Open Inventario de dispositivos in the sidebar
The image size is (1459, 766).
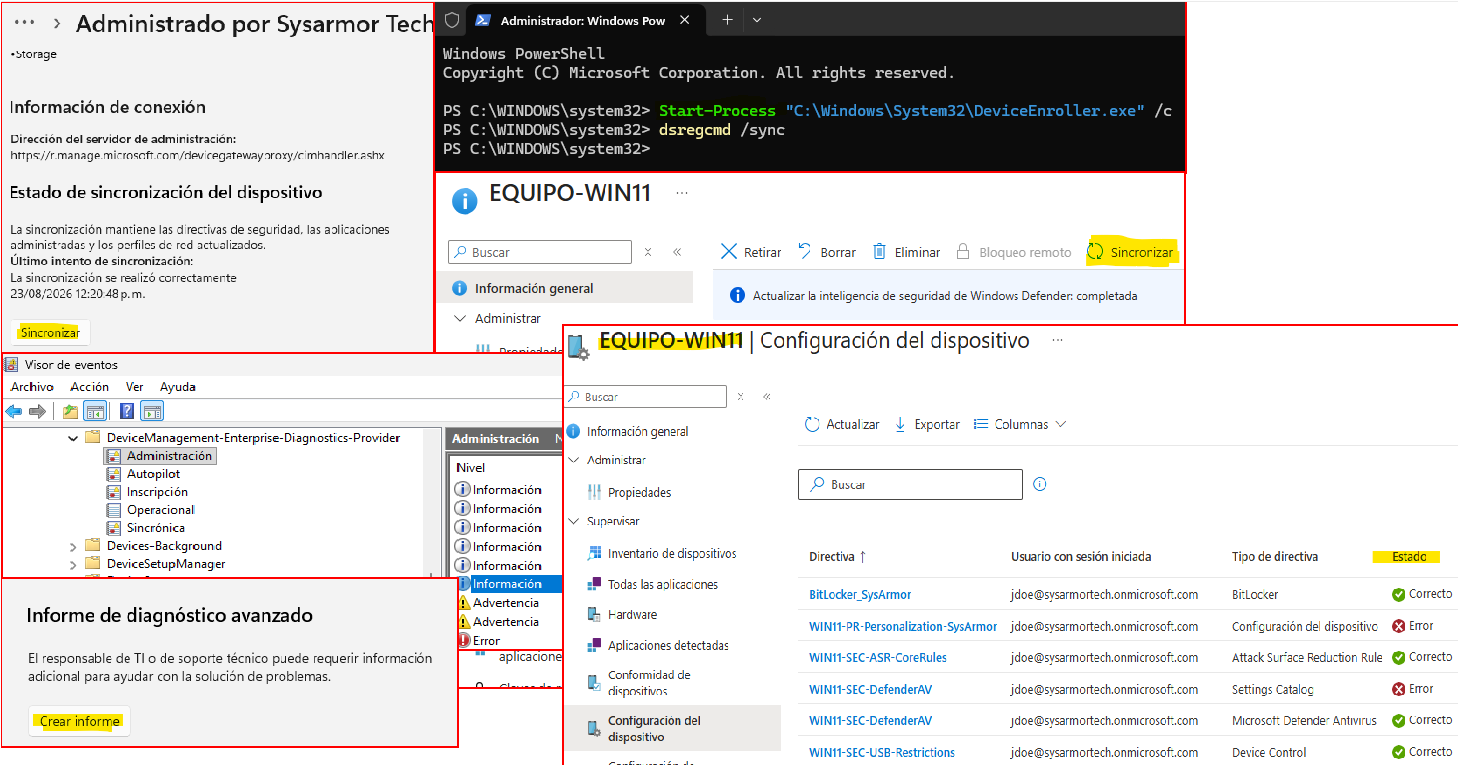coord(662,553)
